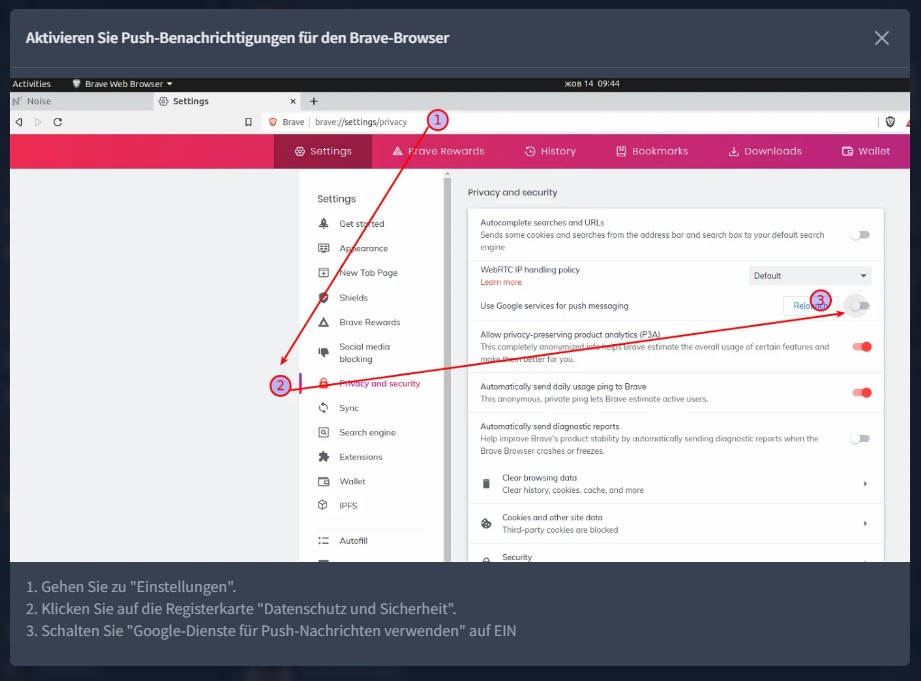This screenshot has height=681, width=921.
Task: Click the Brave Rewards triangle sidebar icon
Action: 324,322
